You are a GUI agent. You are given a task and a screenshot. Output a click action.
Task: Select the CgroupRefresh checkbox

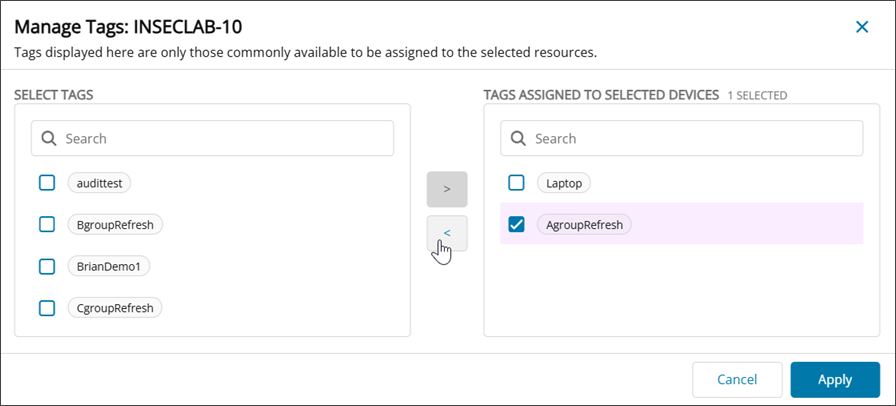47,308
